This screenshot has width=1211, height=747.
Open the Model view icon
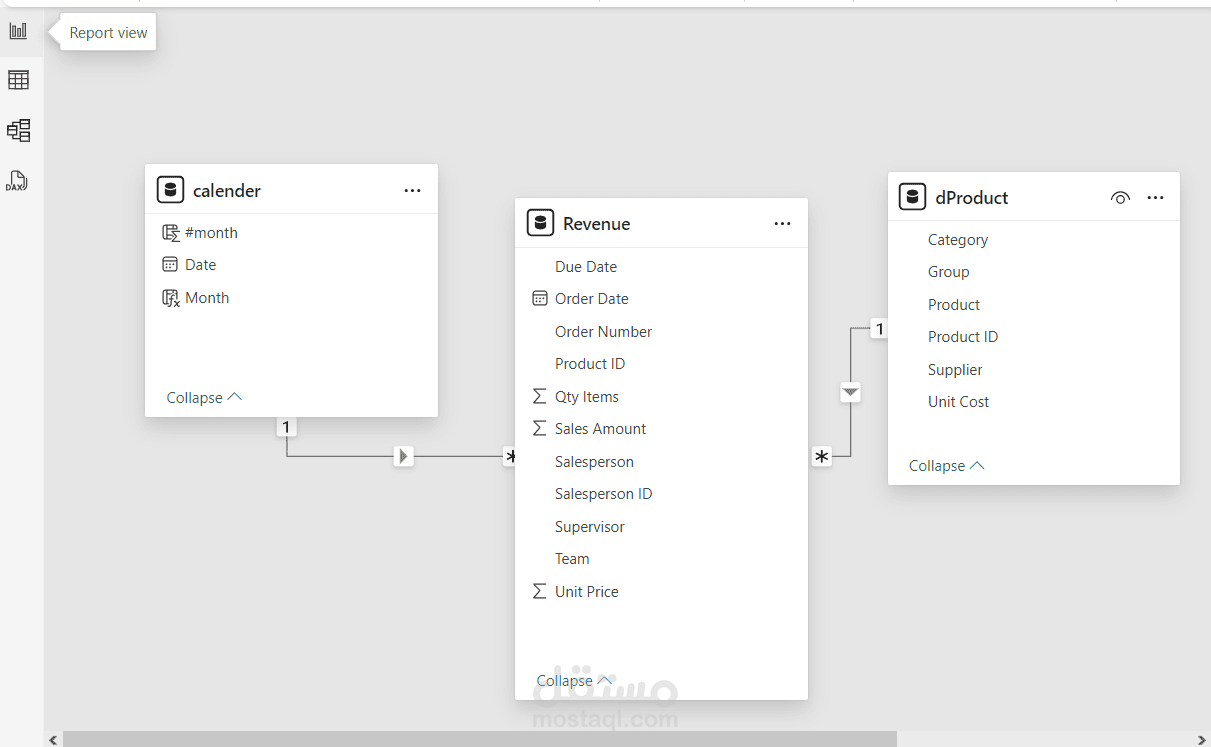(x=19, y=130)
